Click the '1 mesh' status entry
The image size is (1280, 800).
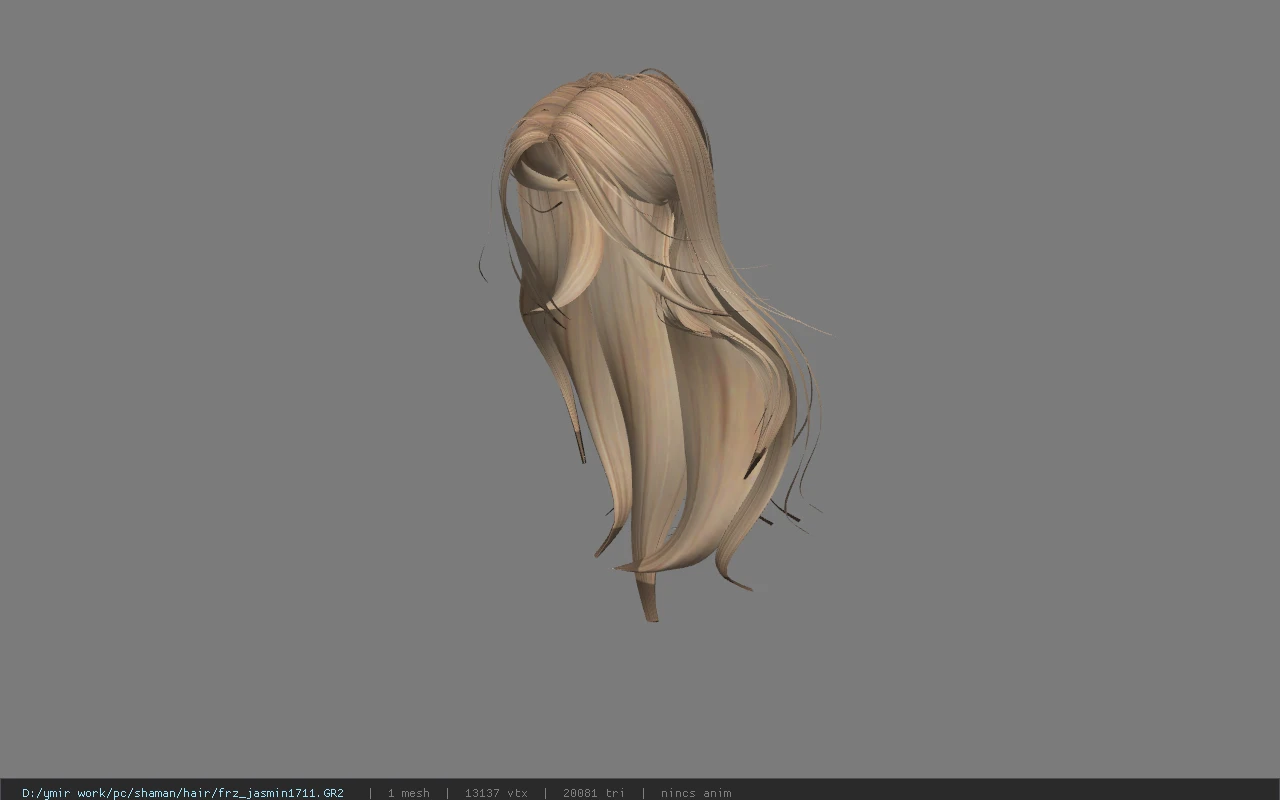(409, 793)
